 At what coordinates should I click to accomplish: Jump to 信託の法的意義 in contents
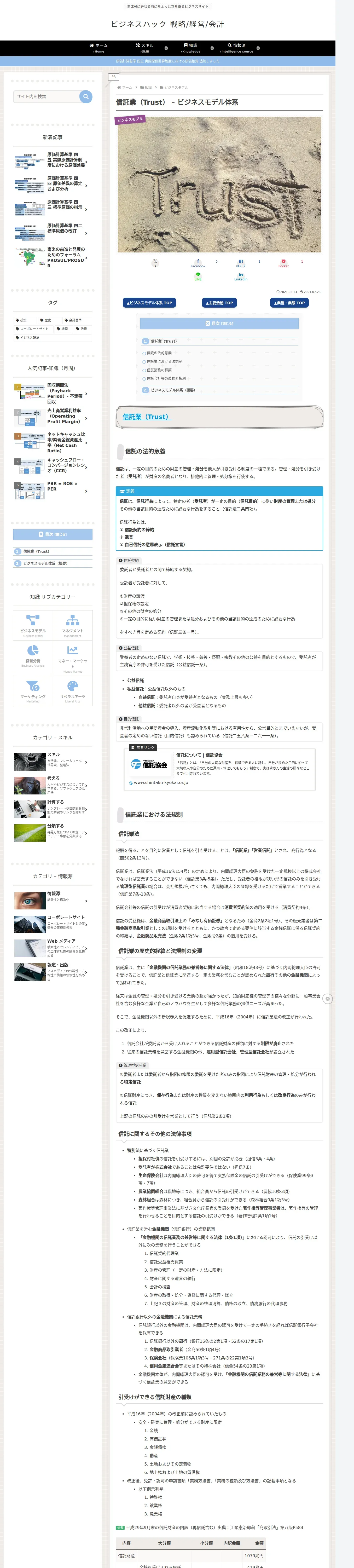click(159, 353)
